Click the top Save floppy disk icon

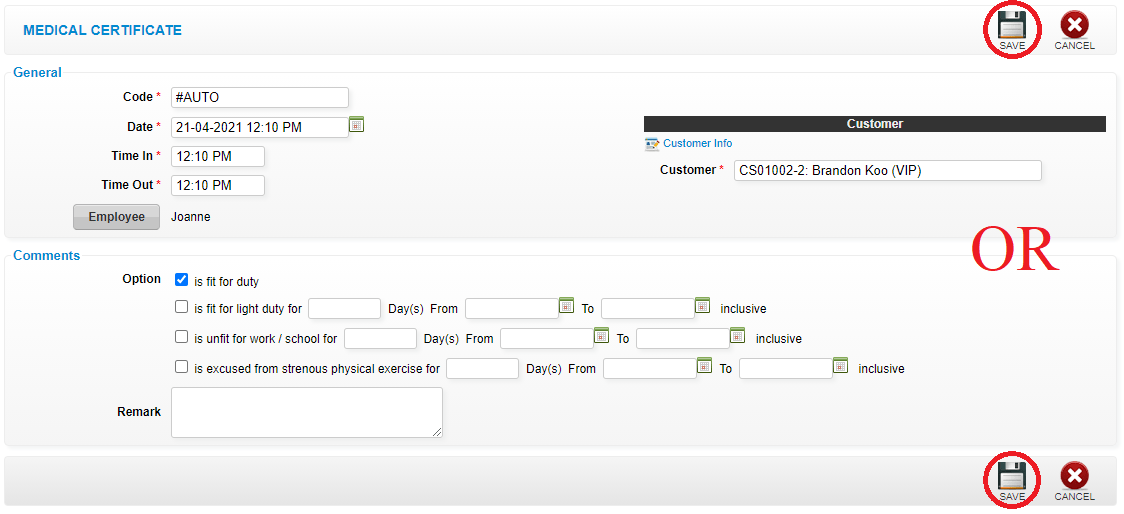1012,25
